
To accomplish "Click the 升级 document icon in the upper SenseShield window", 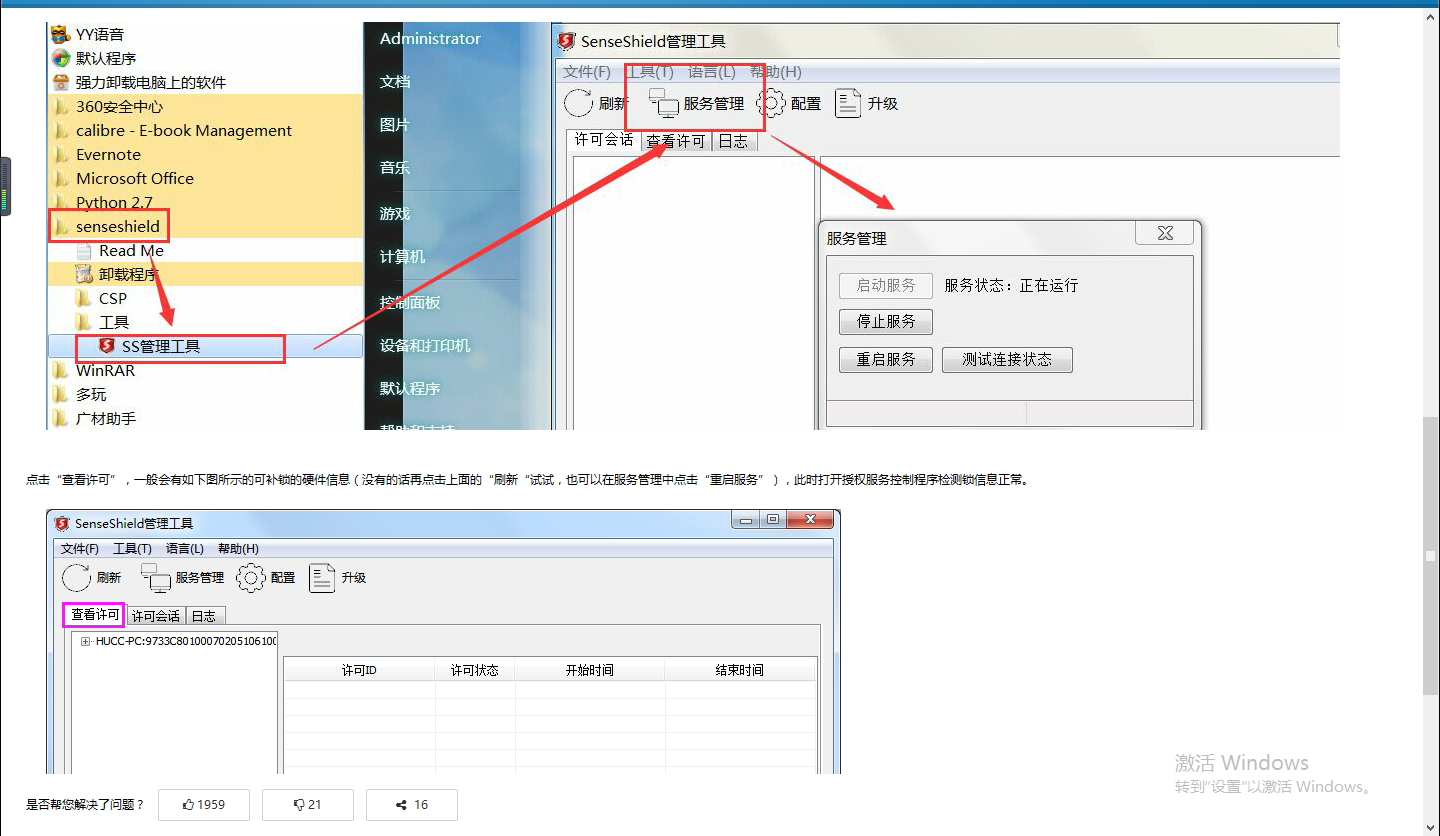I will pyautogui.click(x=848, y=103).
